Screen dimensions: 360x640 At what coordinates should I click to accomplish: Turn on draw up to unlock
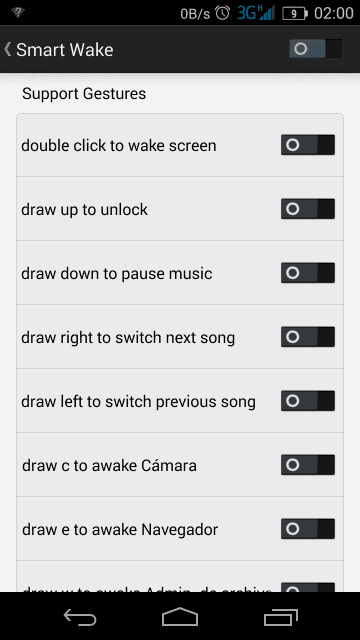[x=308, y=209]
